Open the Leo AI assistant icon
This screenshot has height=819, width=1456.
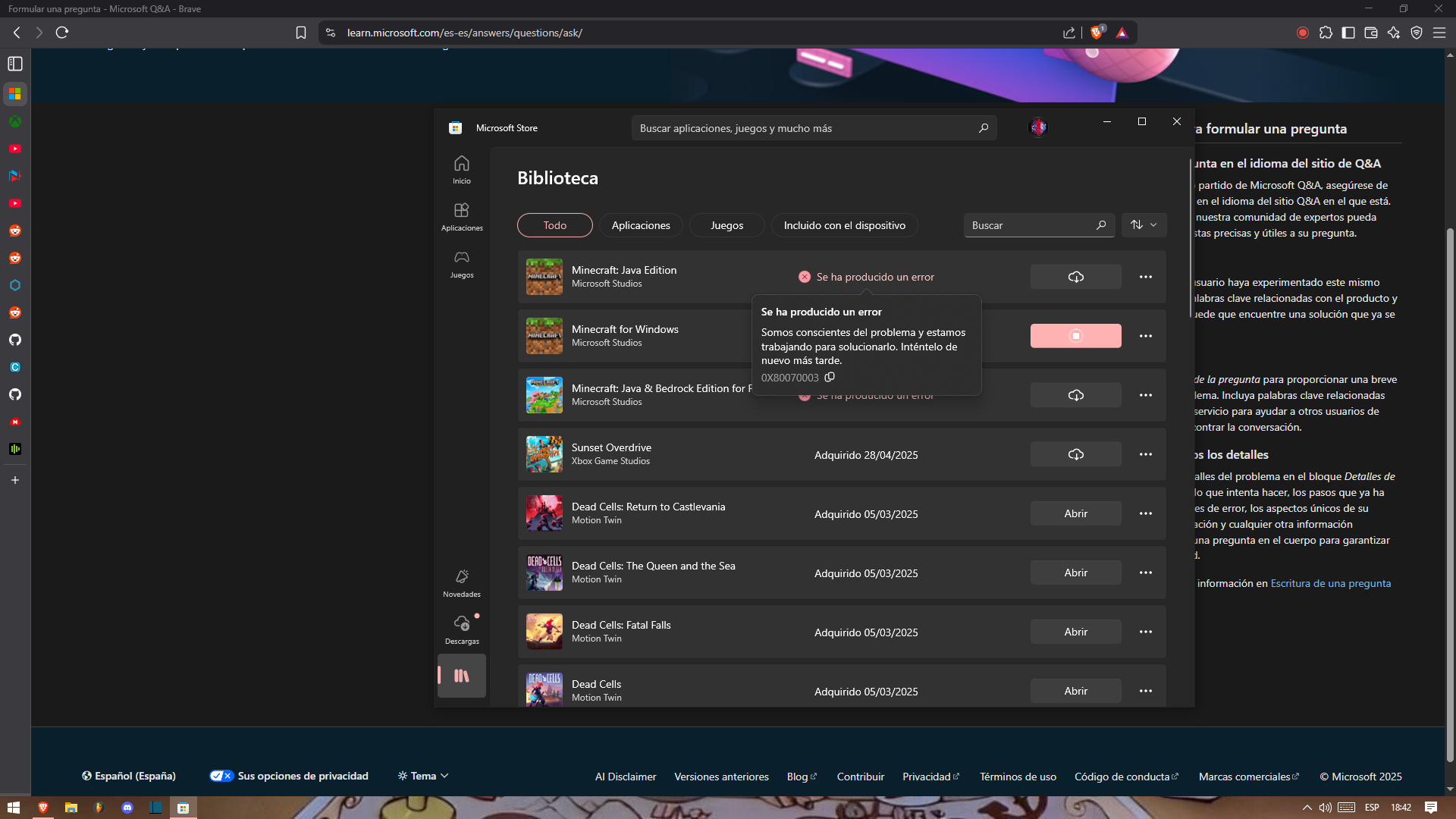[x=1394, y=33]
